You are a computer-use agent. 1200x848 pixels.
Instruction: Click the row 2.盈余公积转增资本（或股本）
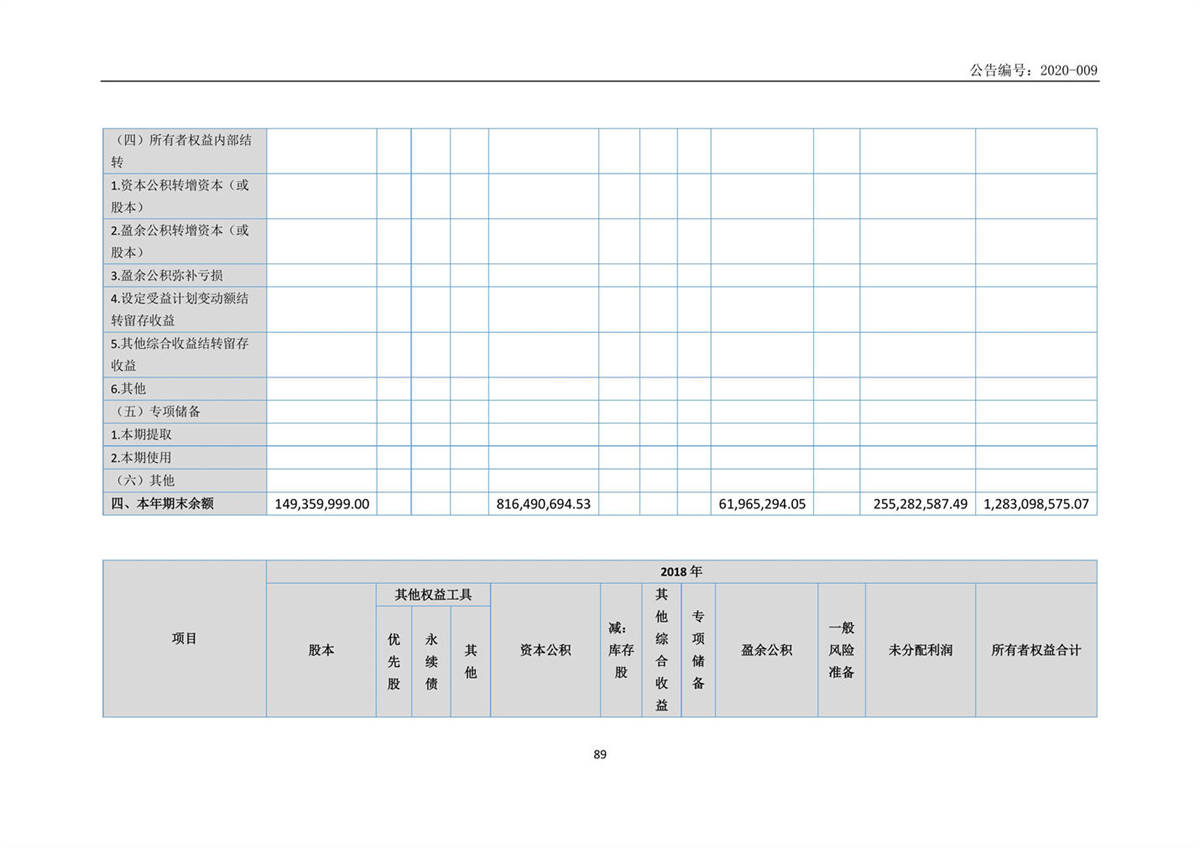(180, 241)
